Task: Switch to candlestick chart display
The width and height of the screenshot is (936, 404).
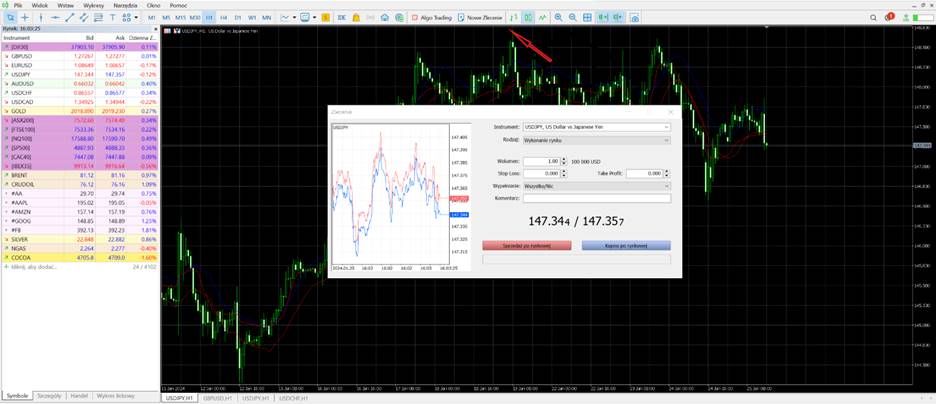Action: (528, 17)
